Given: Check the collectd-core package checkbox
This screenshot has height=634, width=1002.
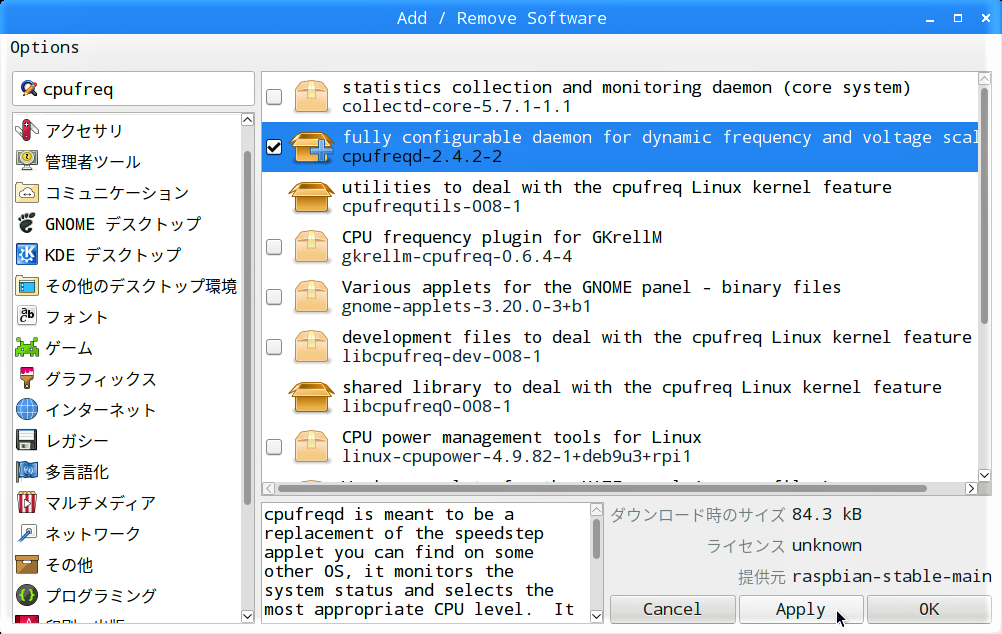Looking at the screenshot, I should [x=274, y=97].
